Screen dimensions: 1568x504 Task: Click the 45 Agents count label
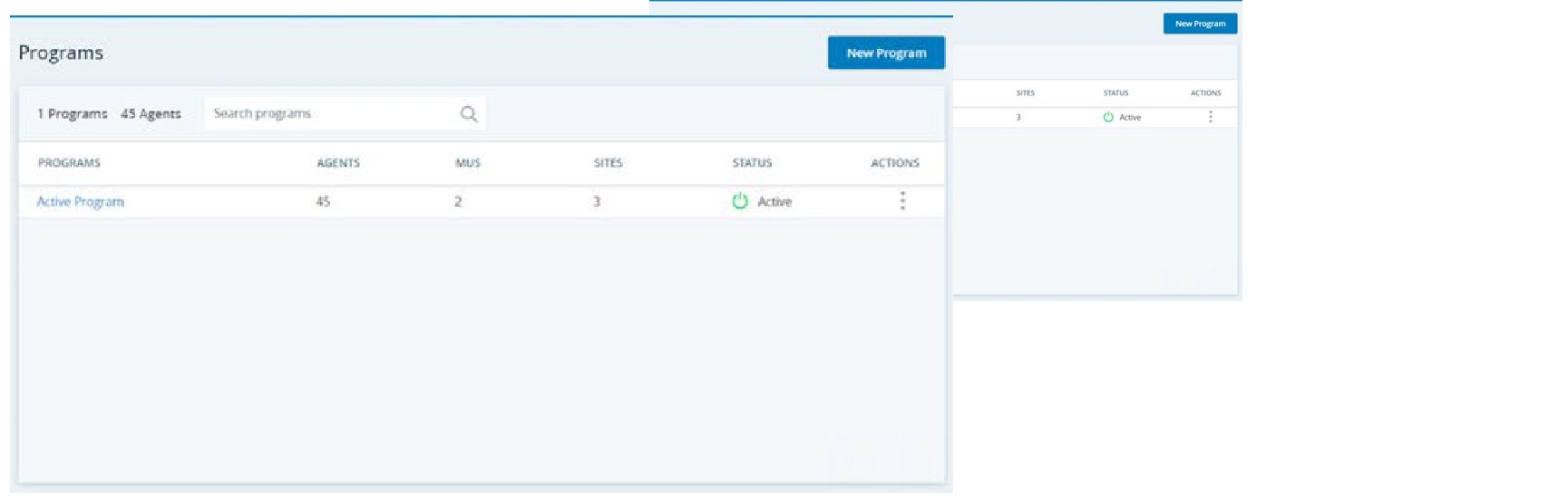point(151,114)
